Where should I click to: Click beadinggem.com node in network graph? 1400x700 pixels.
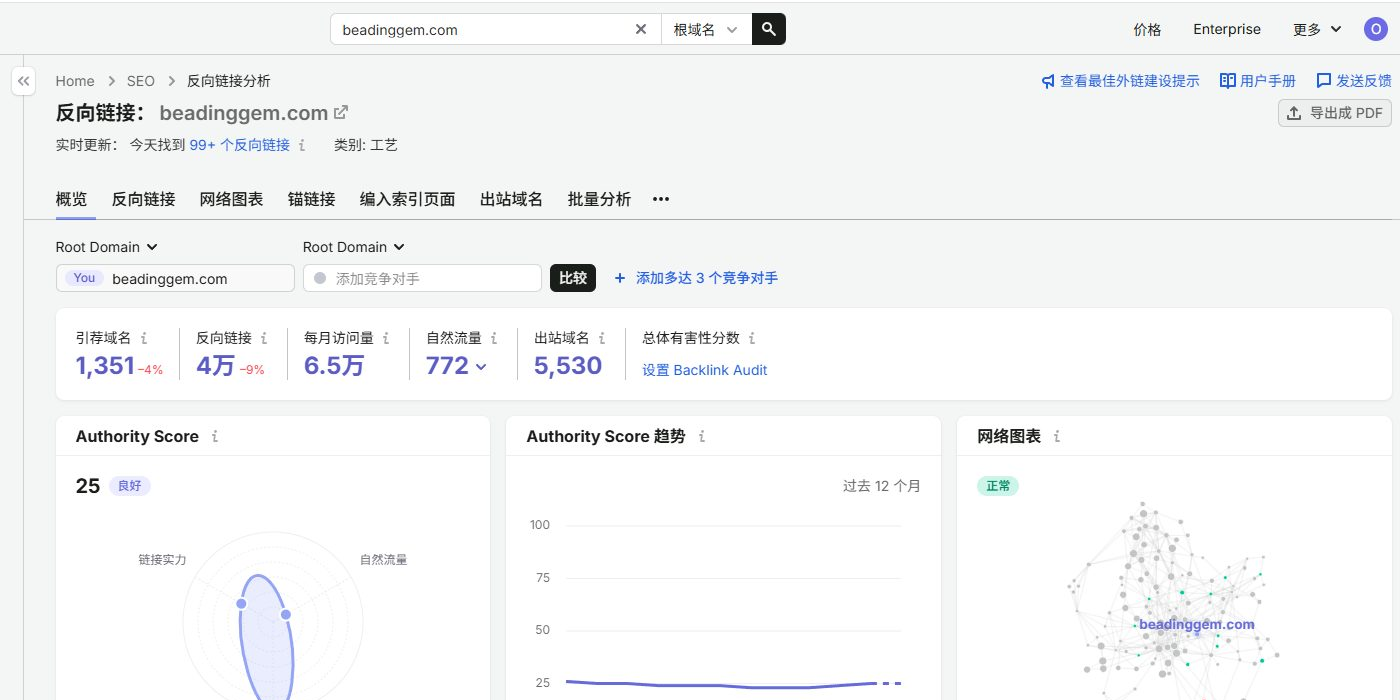point(1197,625)
